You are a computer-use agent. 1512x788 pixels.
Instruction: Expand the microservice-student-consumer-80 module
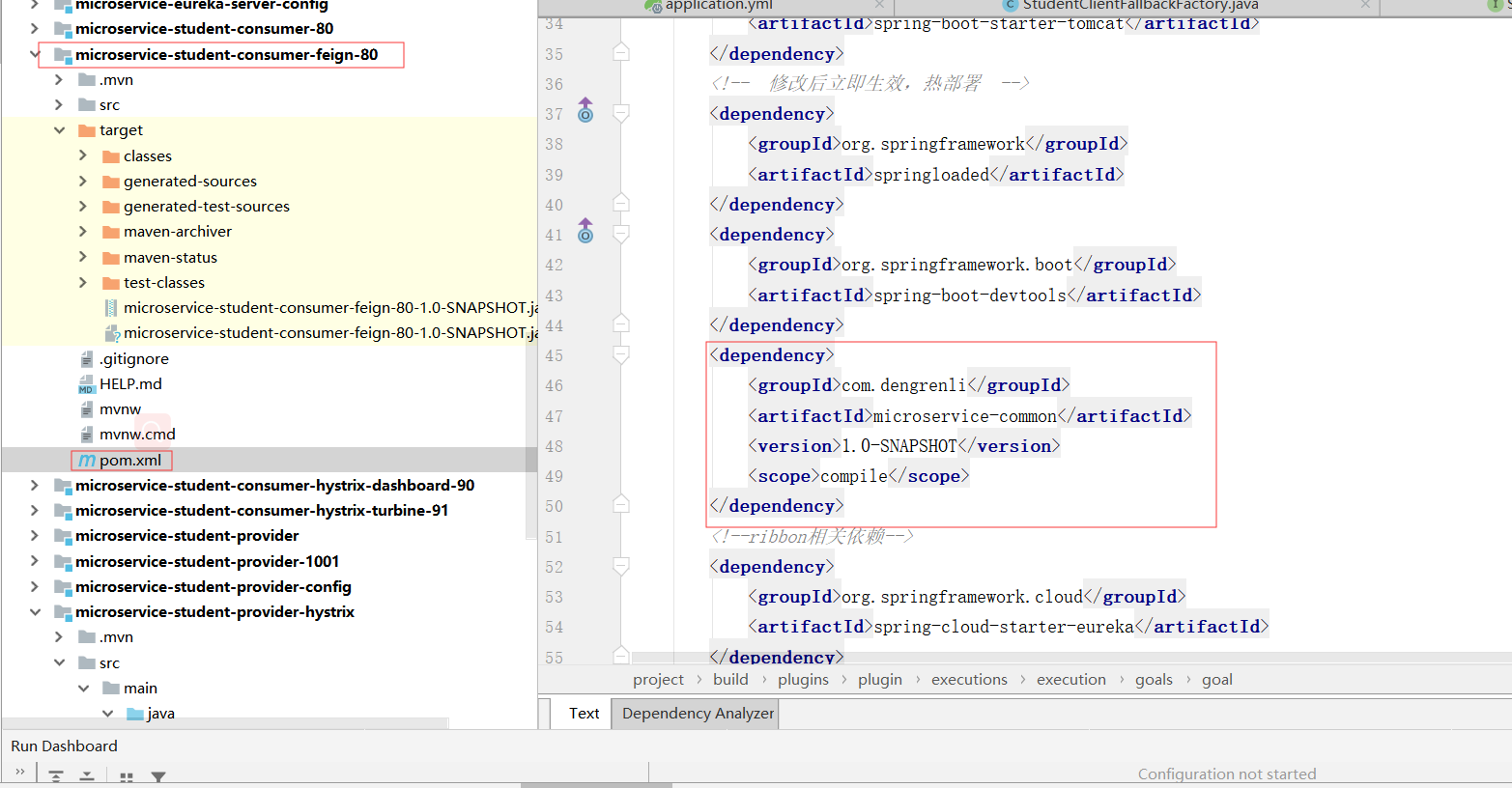[35, 29]
